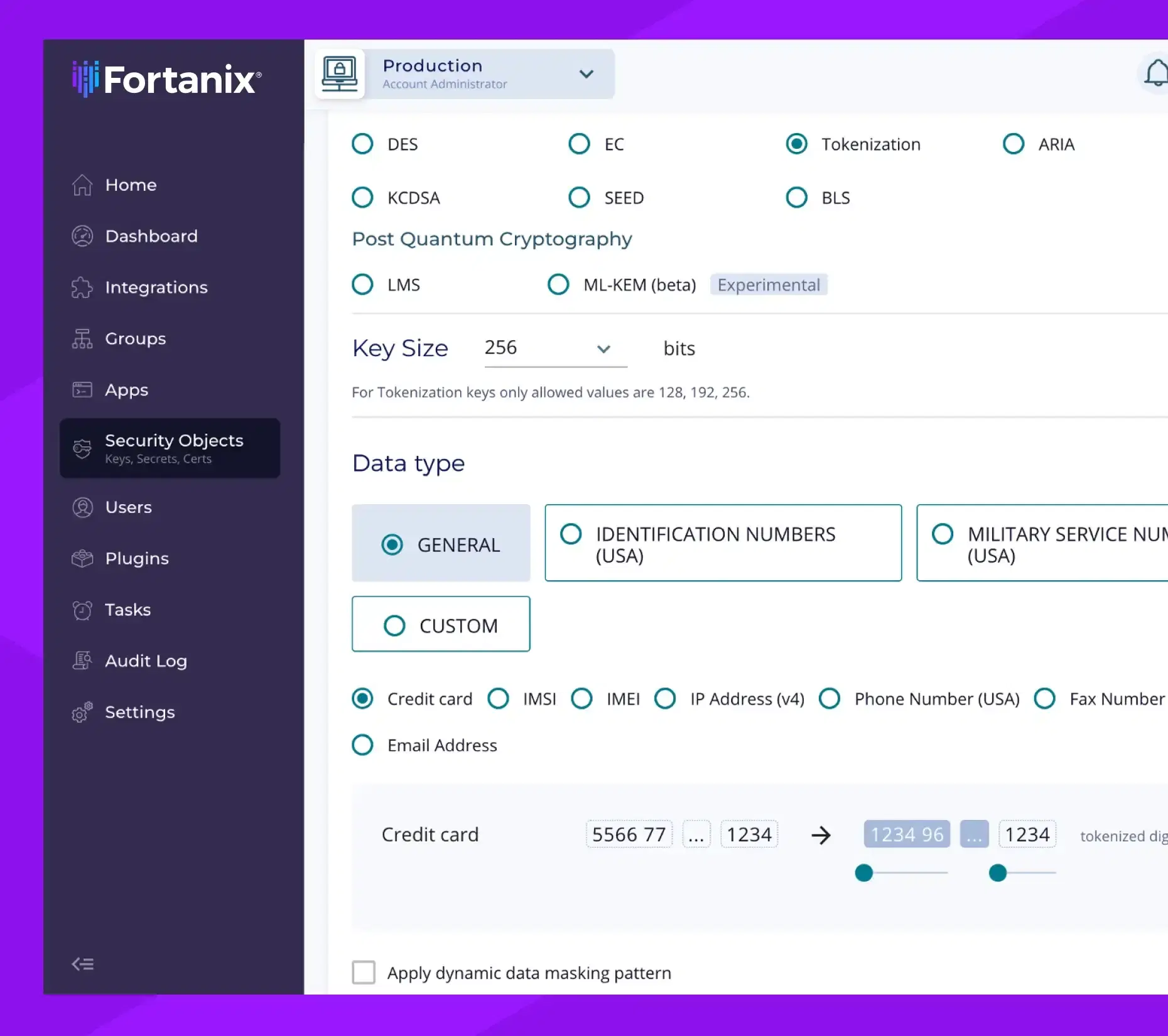Enable Apply dynamic data masking pattern
This screenshot has height=1036, width=1168.
coord(364,972)
